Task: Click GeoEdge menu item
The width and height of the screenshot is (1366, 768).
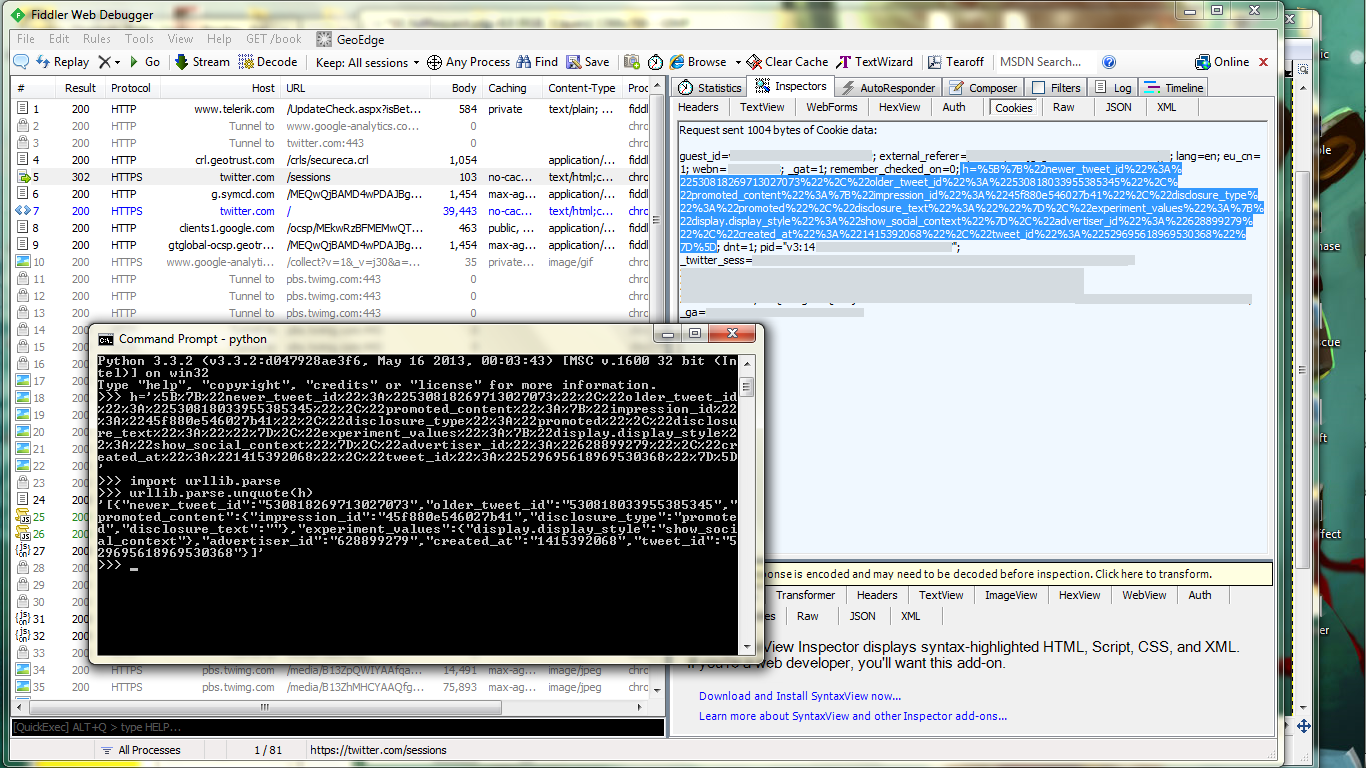Action: (350, 39)
